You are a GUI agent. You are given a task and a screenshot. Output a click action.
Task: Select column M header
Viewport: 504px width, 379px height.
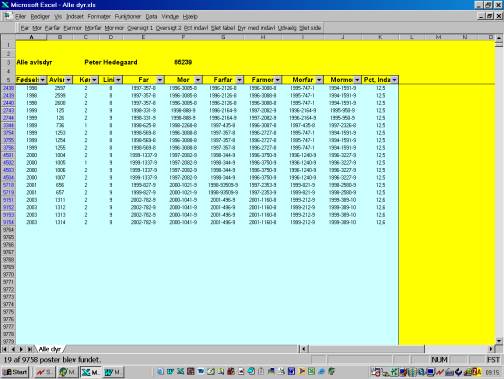tap(438, 37)
